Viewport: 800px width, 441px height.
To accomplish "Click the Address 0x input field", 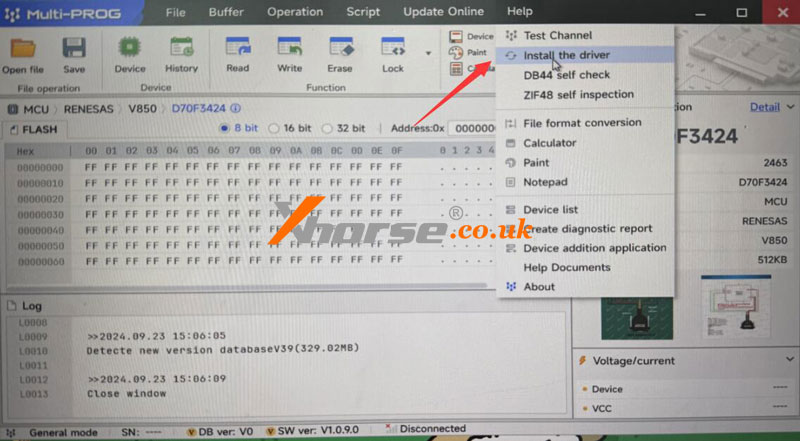I will pos(471,129).
